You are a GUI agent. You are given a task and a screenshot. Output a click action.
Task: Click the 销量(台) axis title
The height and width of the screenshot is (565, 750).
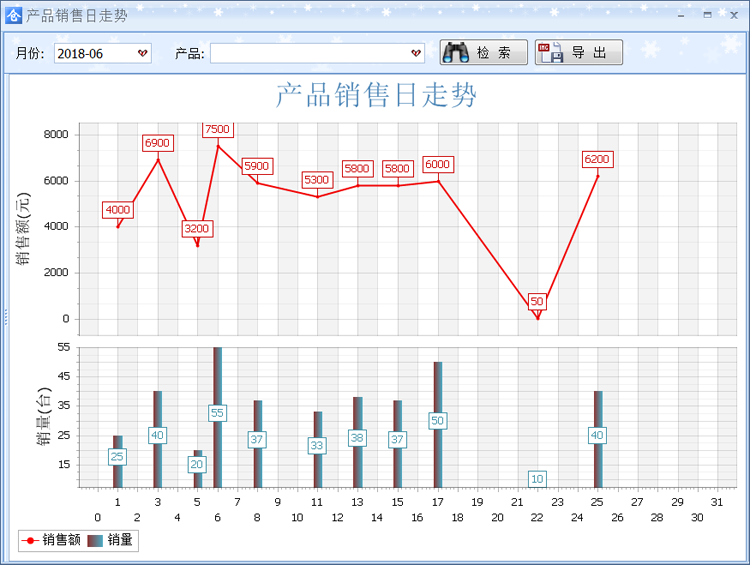pyautogui.click(x=44, y=416)
